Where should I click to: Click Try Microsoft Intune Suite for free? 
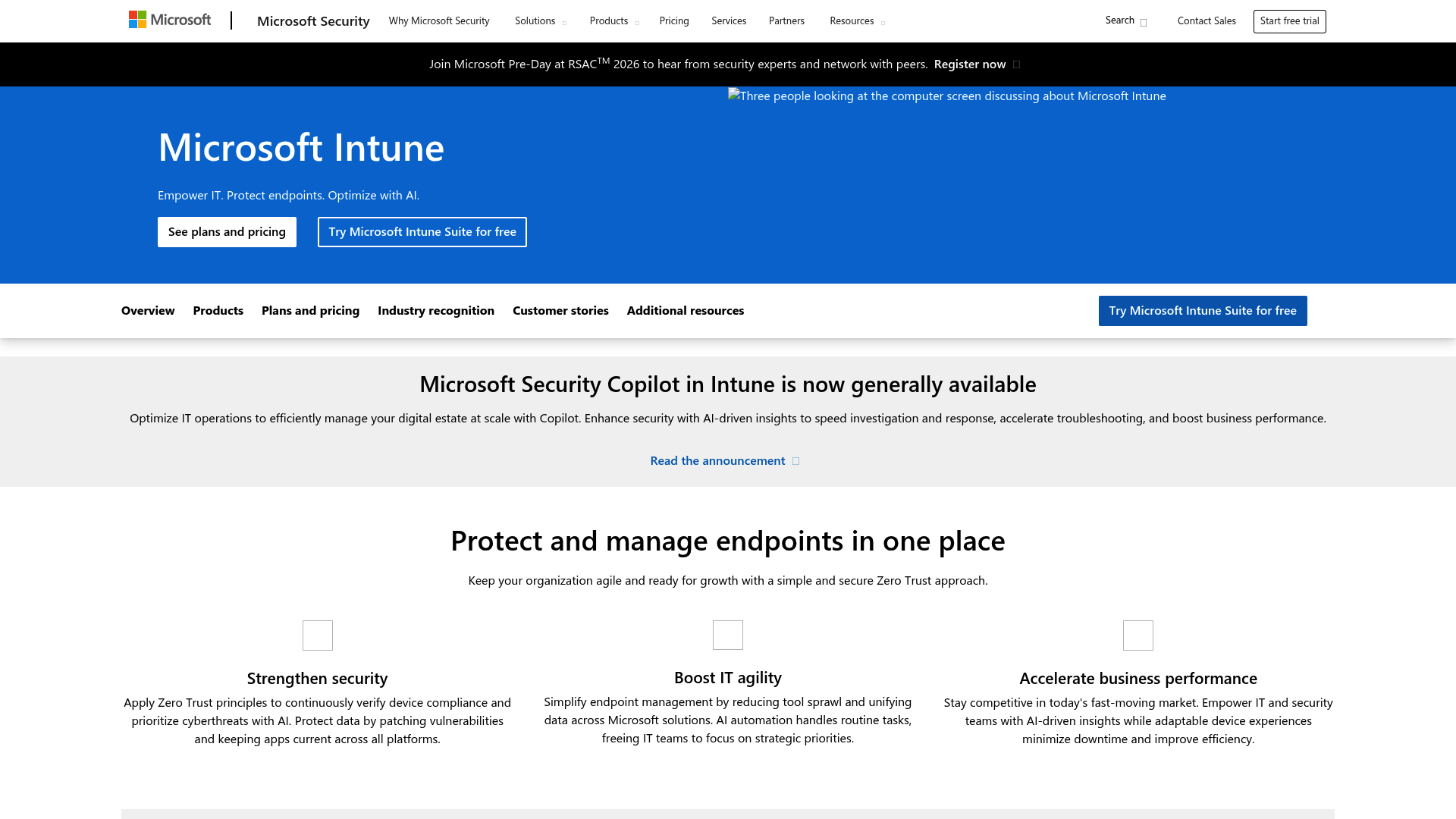pyautogui.click(x=422, y=231)
